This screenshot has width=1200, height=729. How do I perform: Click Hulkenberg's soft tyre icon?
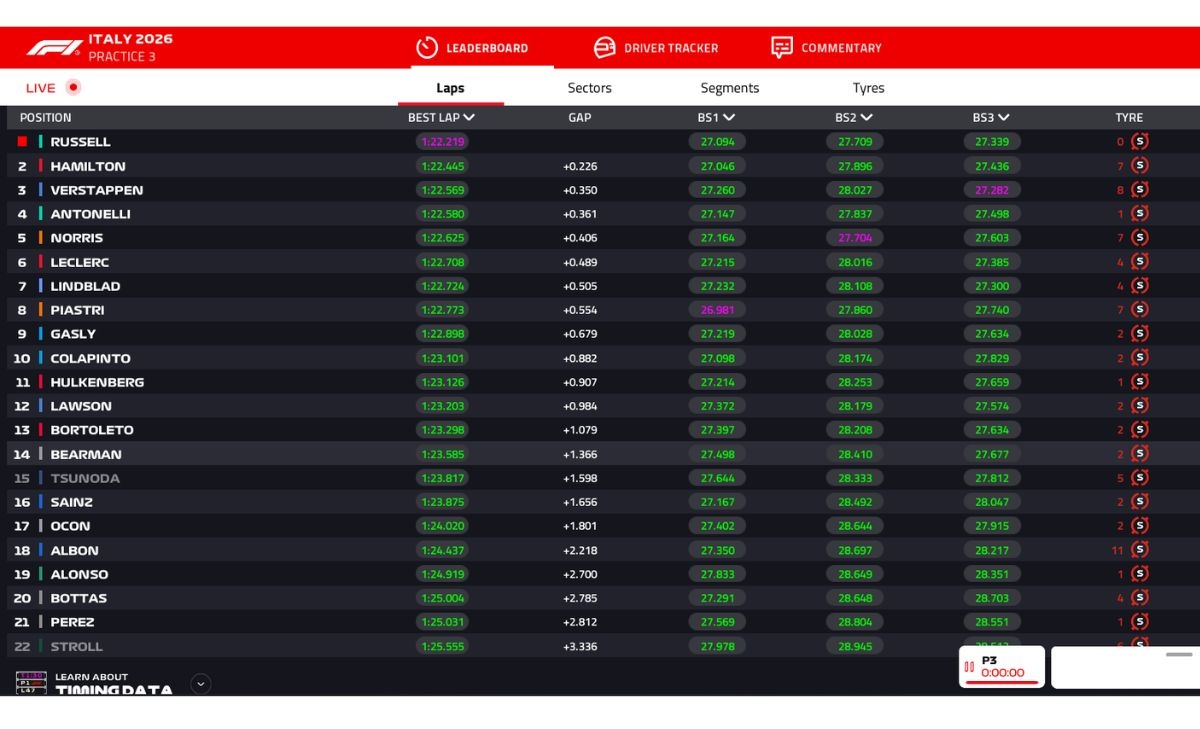tap(1139, 382)
